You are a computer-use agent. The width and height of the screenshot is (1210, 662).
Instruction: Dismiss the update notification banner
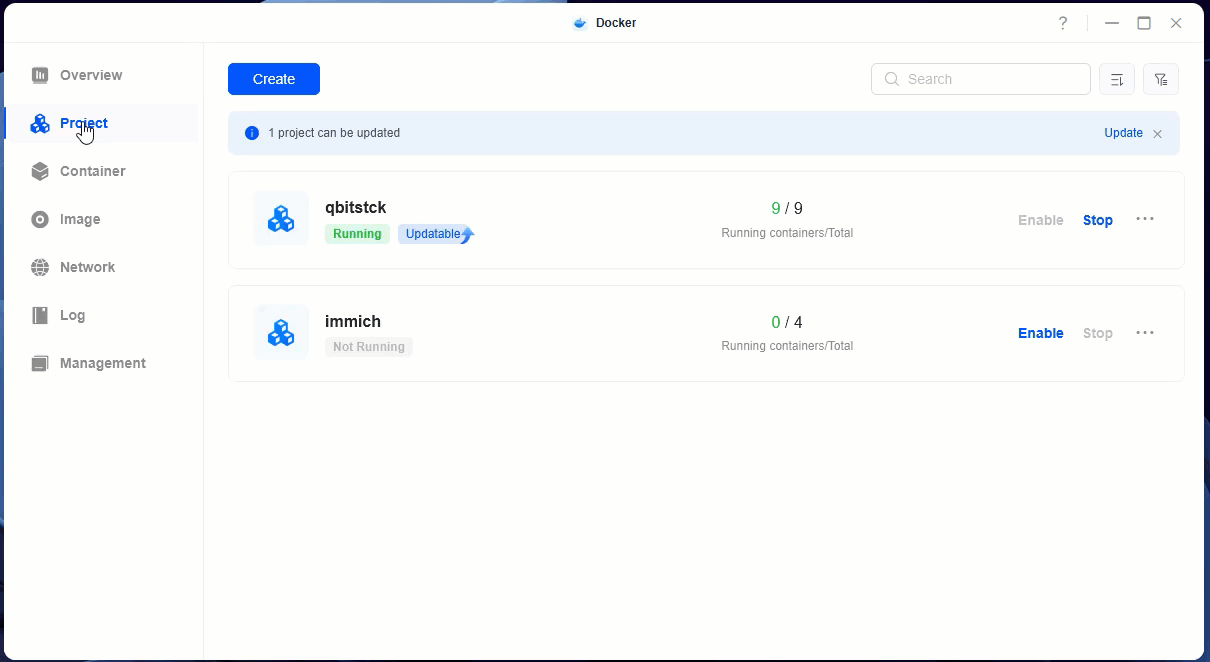[1157, 134]
